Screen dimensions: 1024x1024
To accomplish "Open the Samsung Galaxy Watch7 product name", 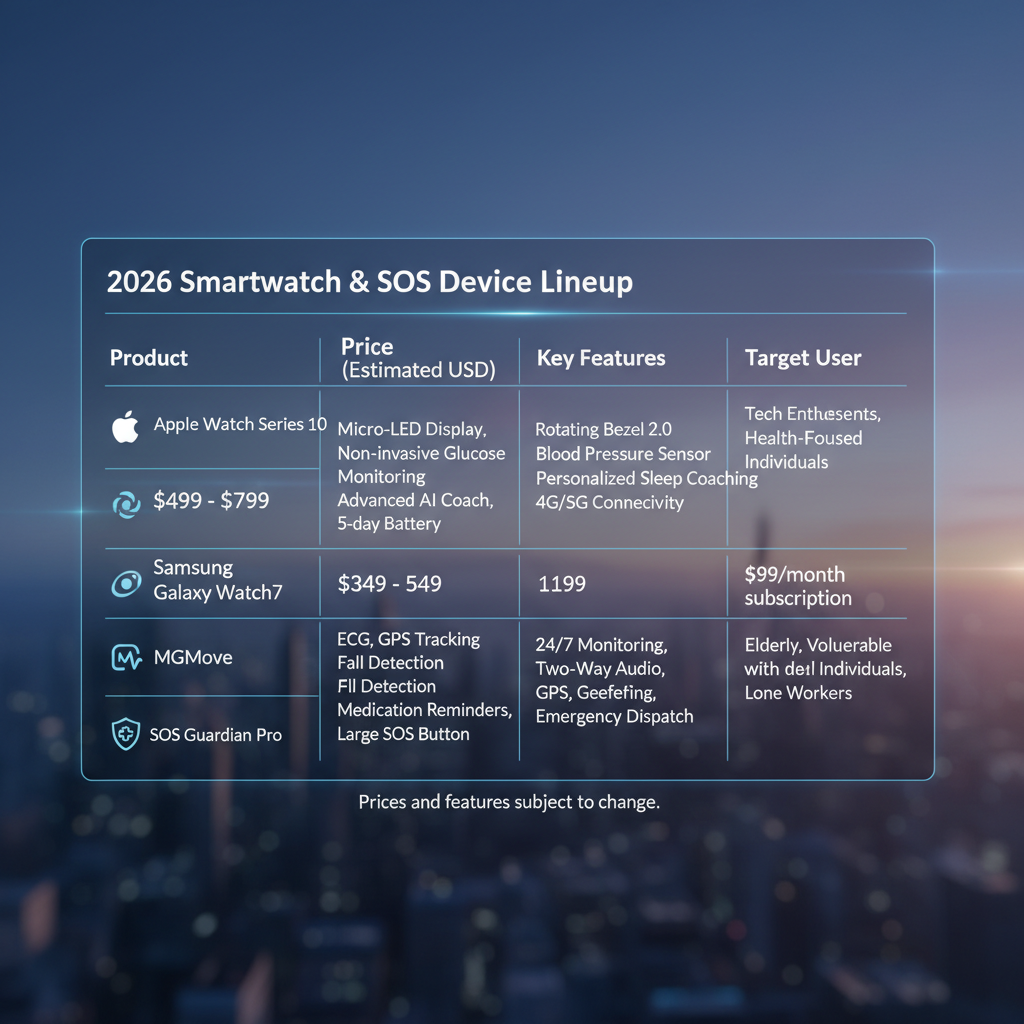I will 217,580.
